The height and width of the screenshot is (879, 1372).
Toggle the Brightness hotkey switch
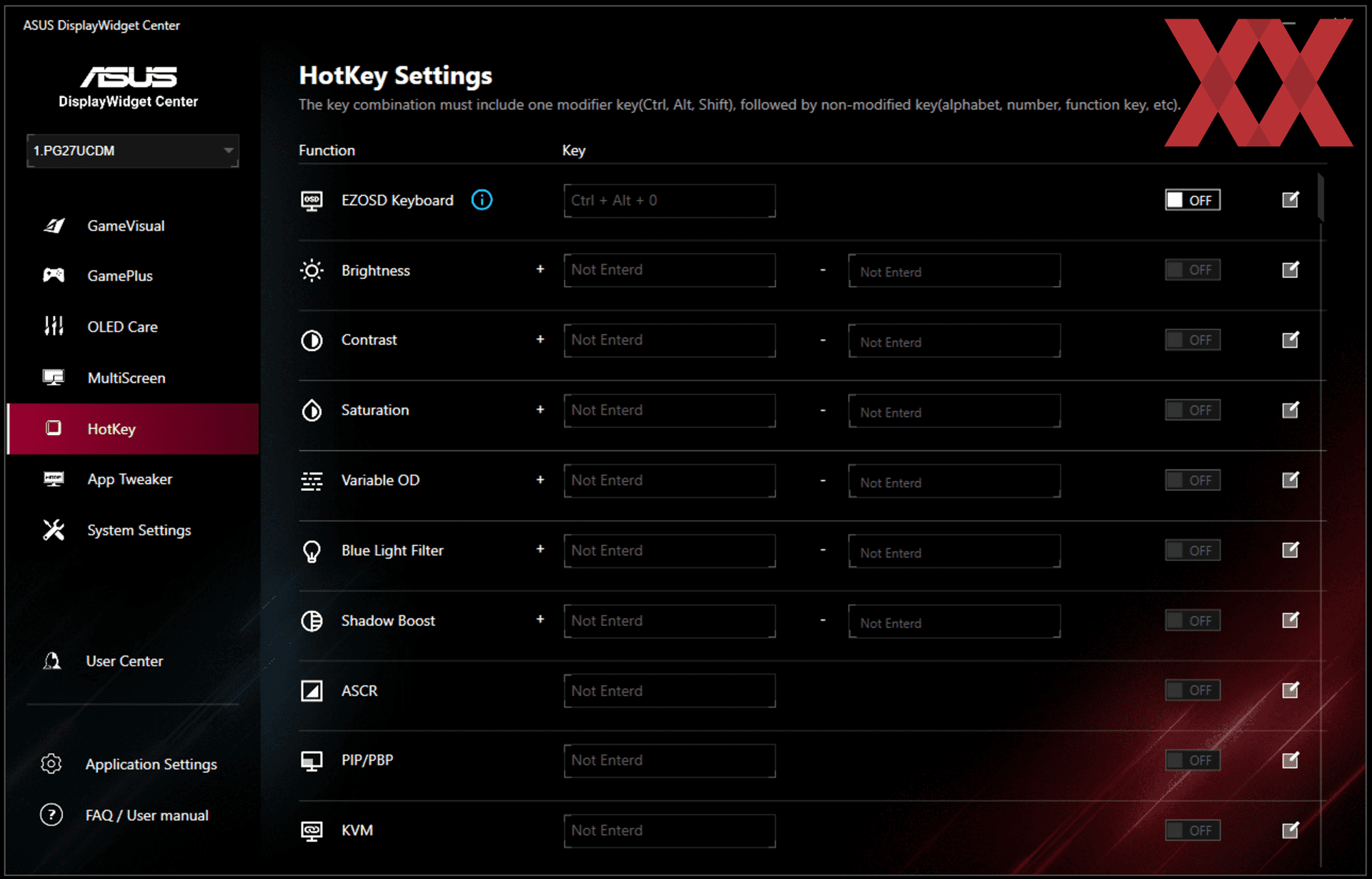point(1193,270)
